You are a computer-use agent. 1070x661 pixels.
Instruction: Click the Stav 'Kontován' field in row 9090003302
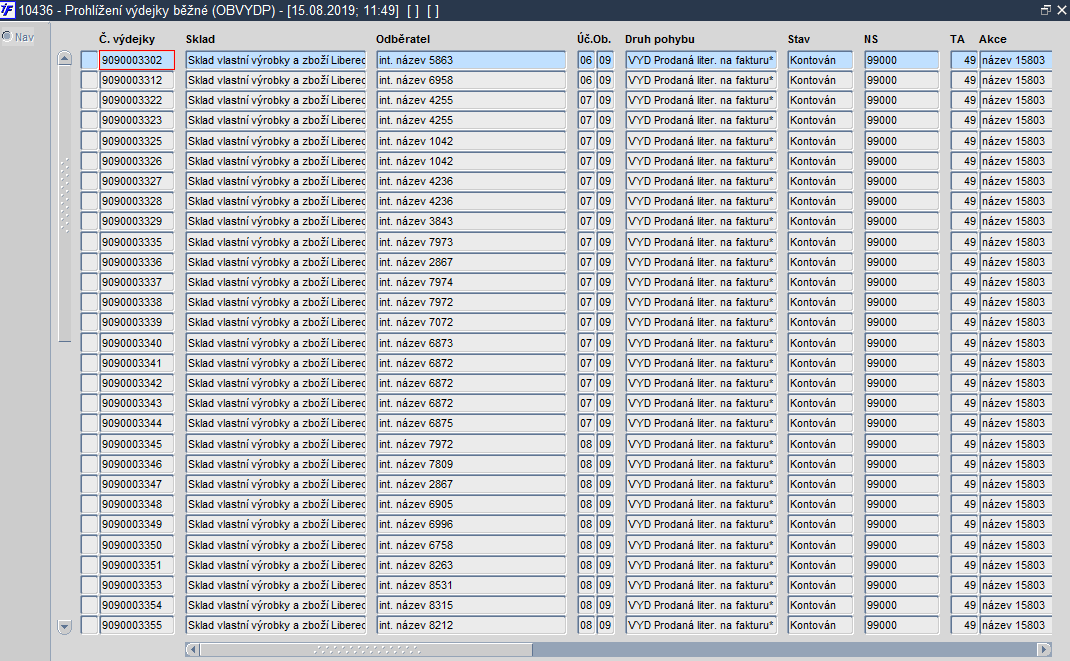tap(820, 60)
